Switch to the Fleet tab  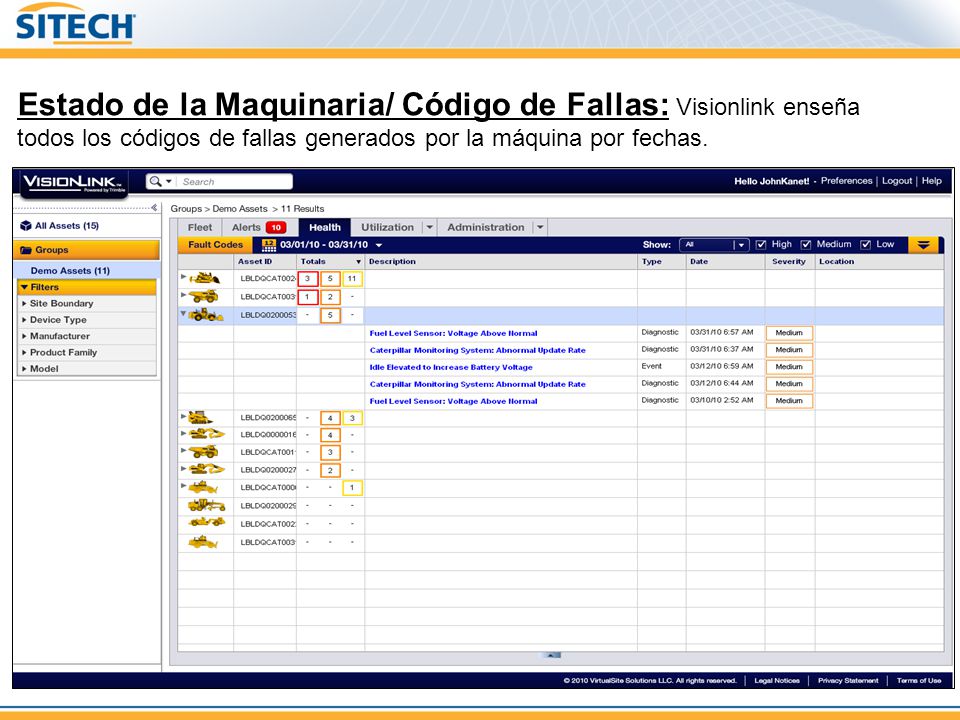pyautogui.click(x=200, y=227)
